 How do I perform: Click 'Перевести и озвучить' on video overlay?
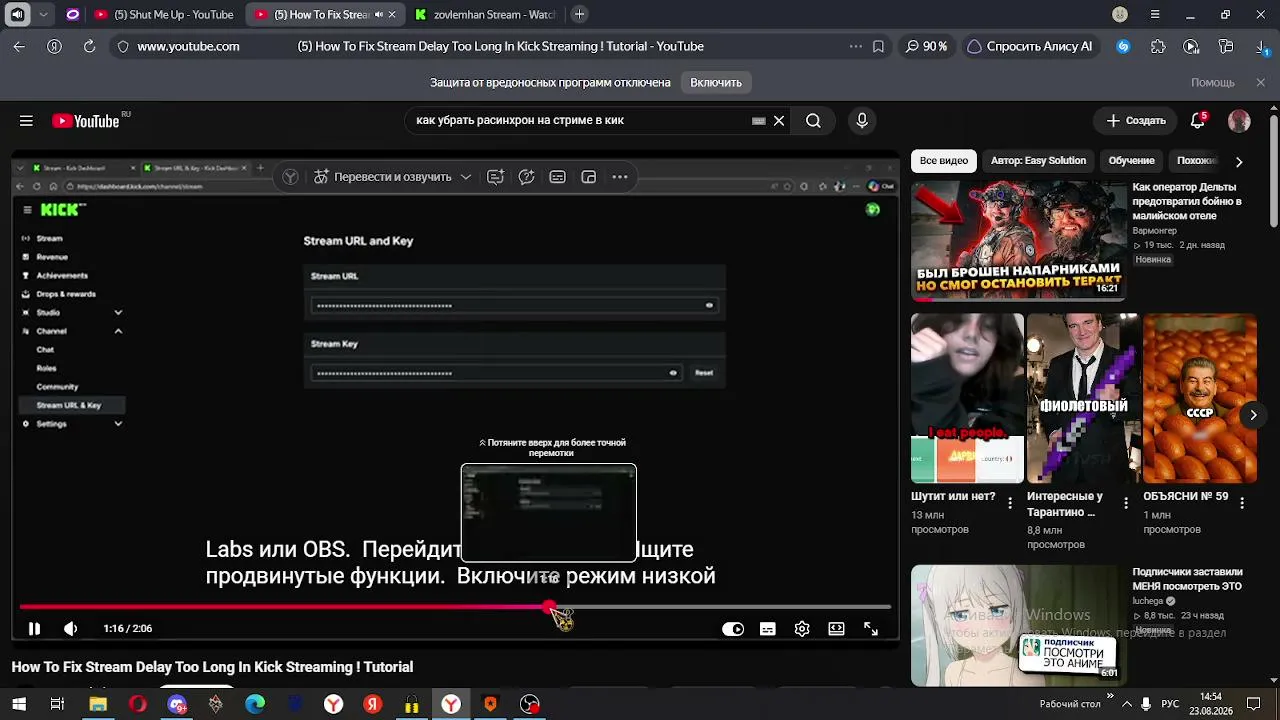[383, 177]
